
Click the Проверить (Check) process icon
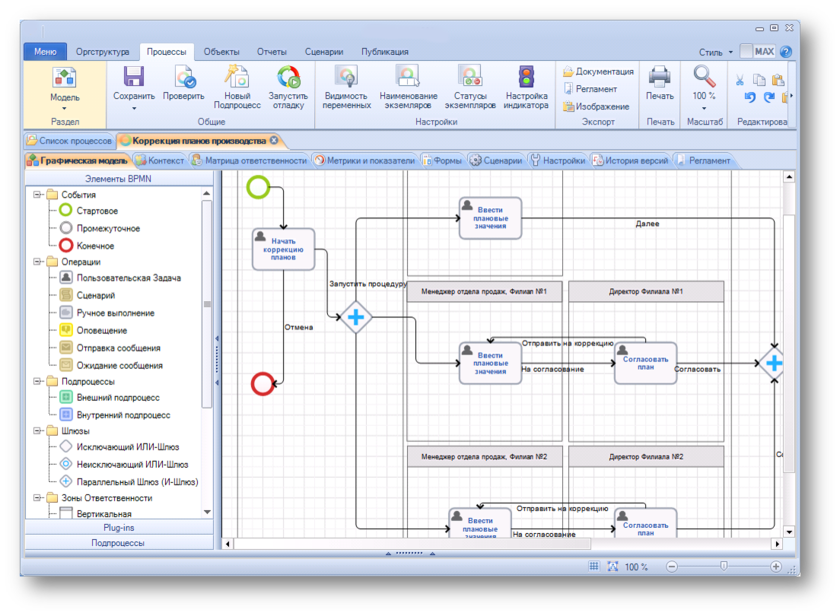(x=184, y=78)
